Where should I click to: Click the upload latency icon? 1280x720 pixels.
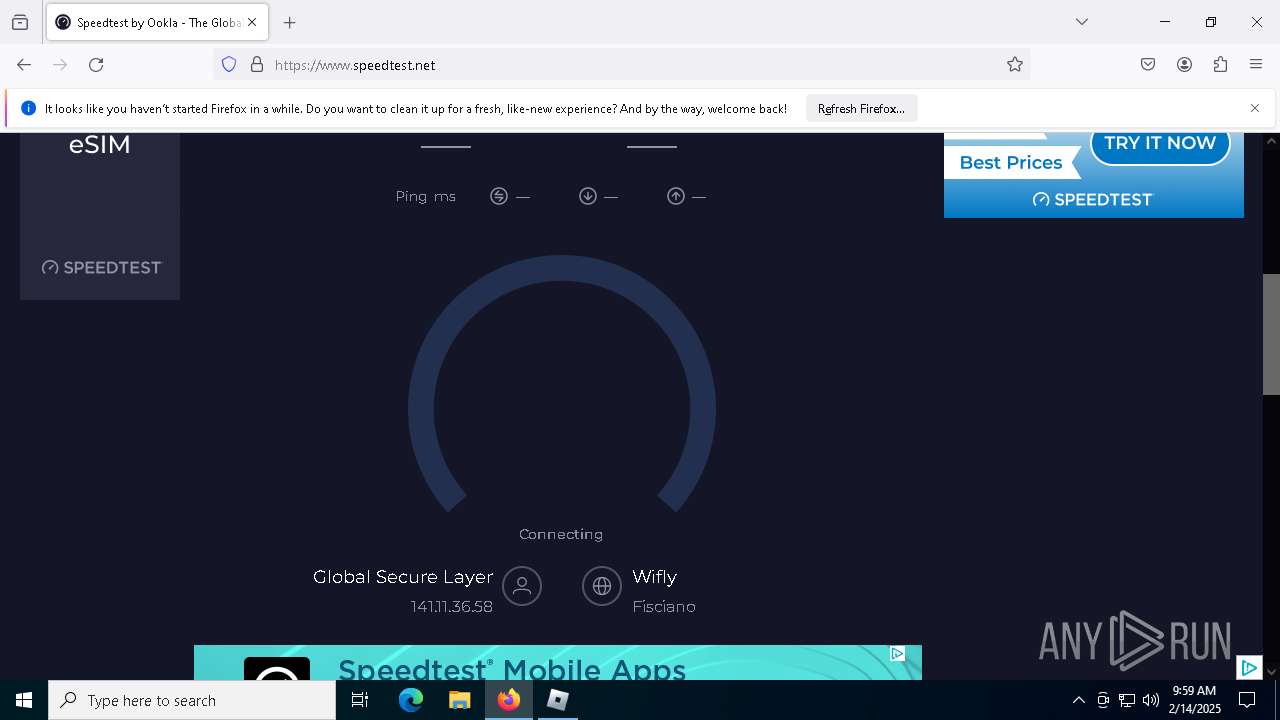coord(676,196)
